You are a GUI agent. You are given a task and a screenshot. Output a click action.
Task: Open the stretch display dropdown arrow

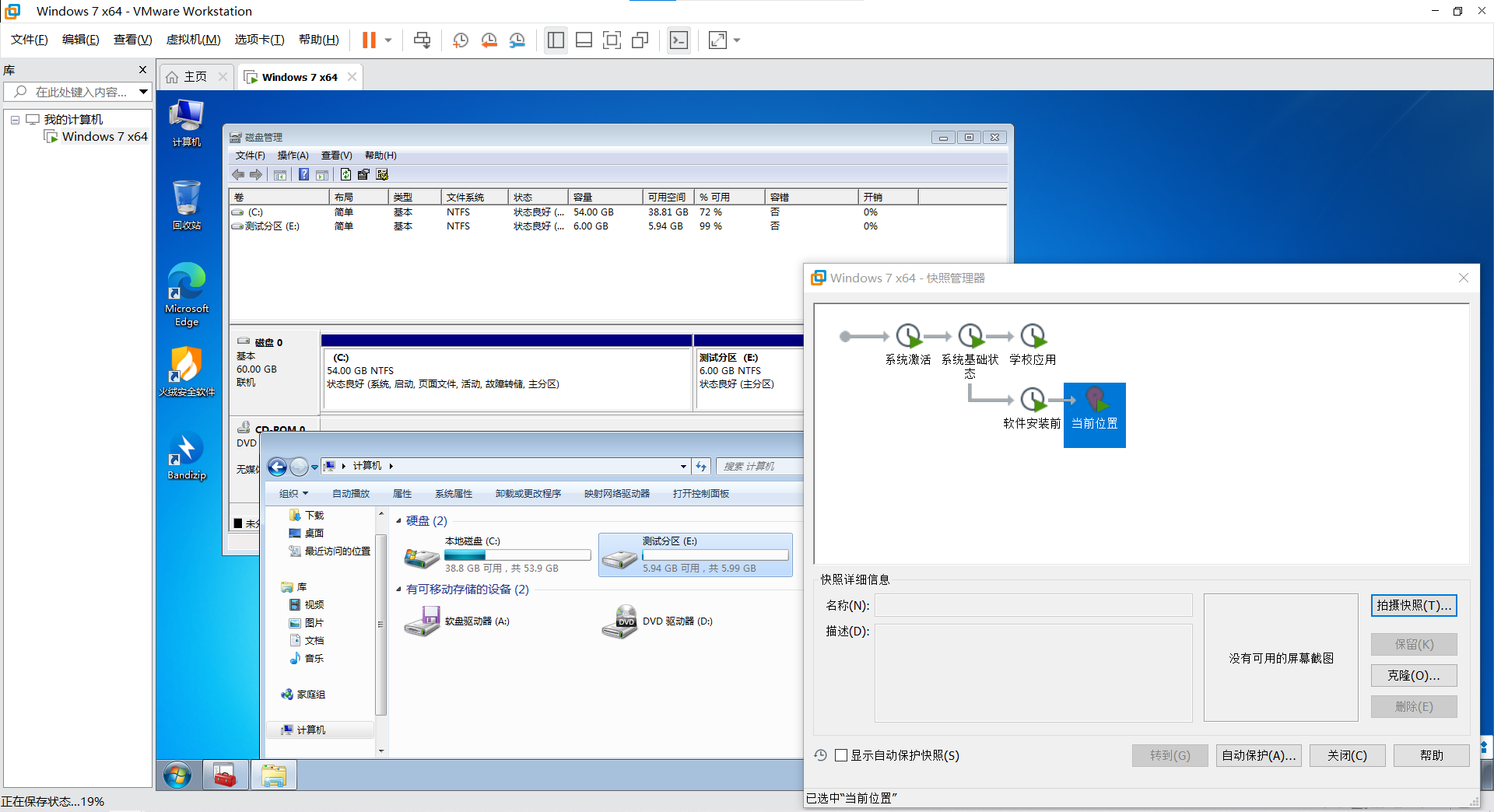(737, 40)
